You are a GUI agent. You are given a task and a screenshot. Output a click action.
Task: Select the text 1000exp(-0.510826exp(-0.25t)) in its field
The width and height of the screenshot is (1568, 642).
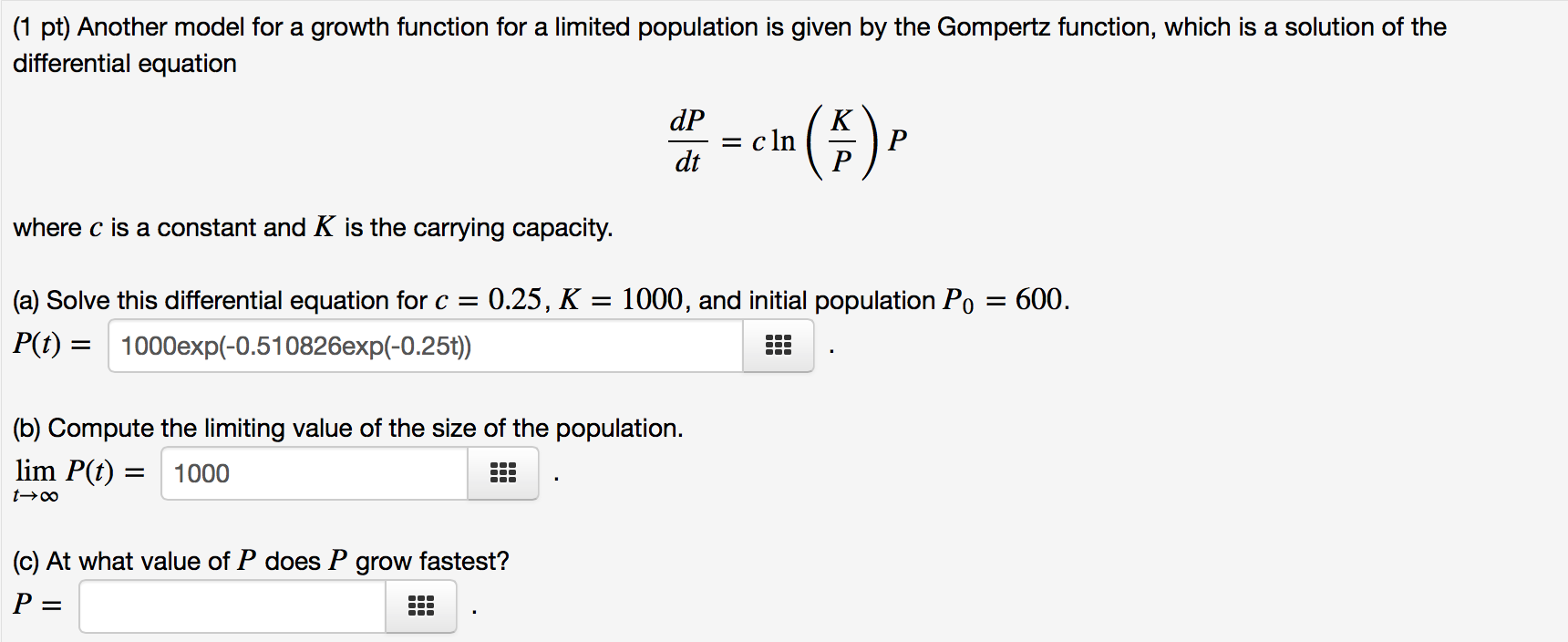pos(296,345)
